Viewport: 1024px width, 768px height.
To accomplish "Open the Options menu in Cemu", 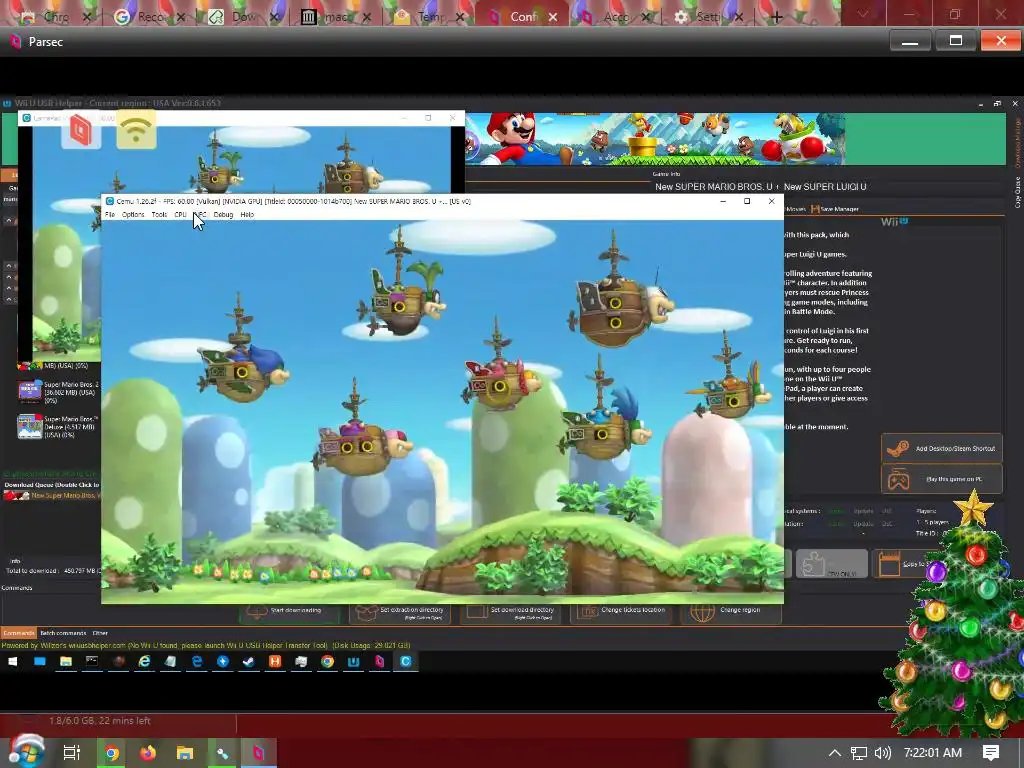I will click(x=133, y=214).
